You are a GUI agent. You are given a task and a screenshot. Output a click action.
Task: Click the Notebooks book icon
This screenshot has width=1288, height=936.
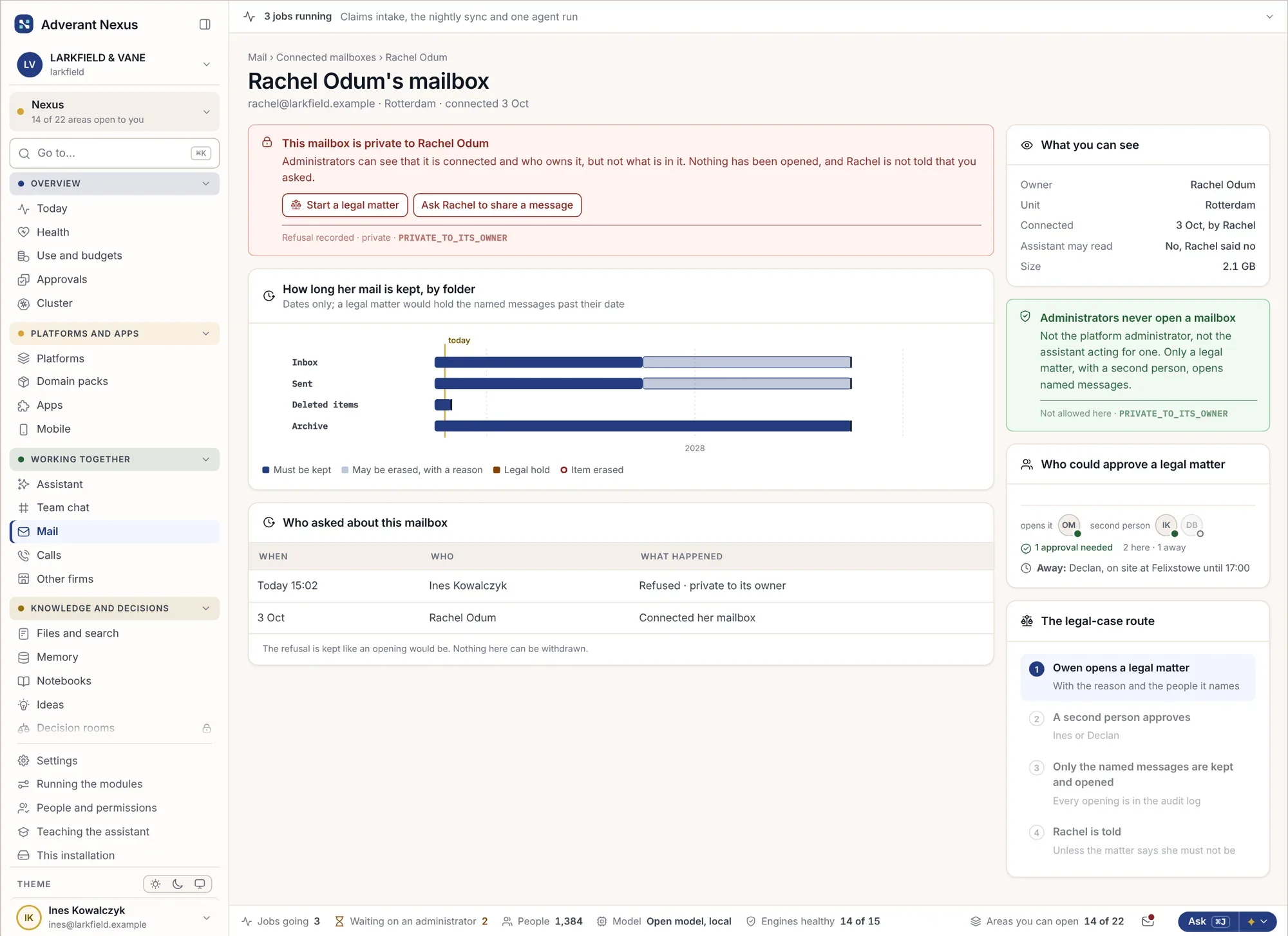pos(24,681)
